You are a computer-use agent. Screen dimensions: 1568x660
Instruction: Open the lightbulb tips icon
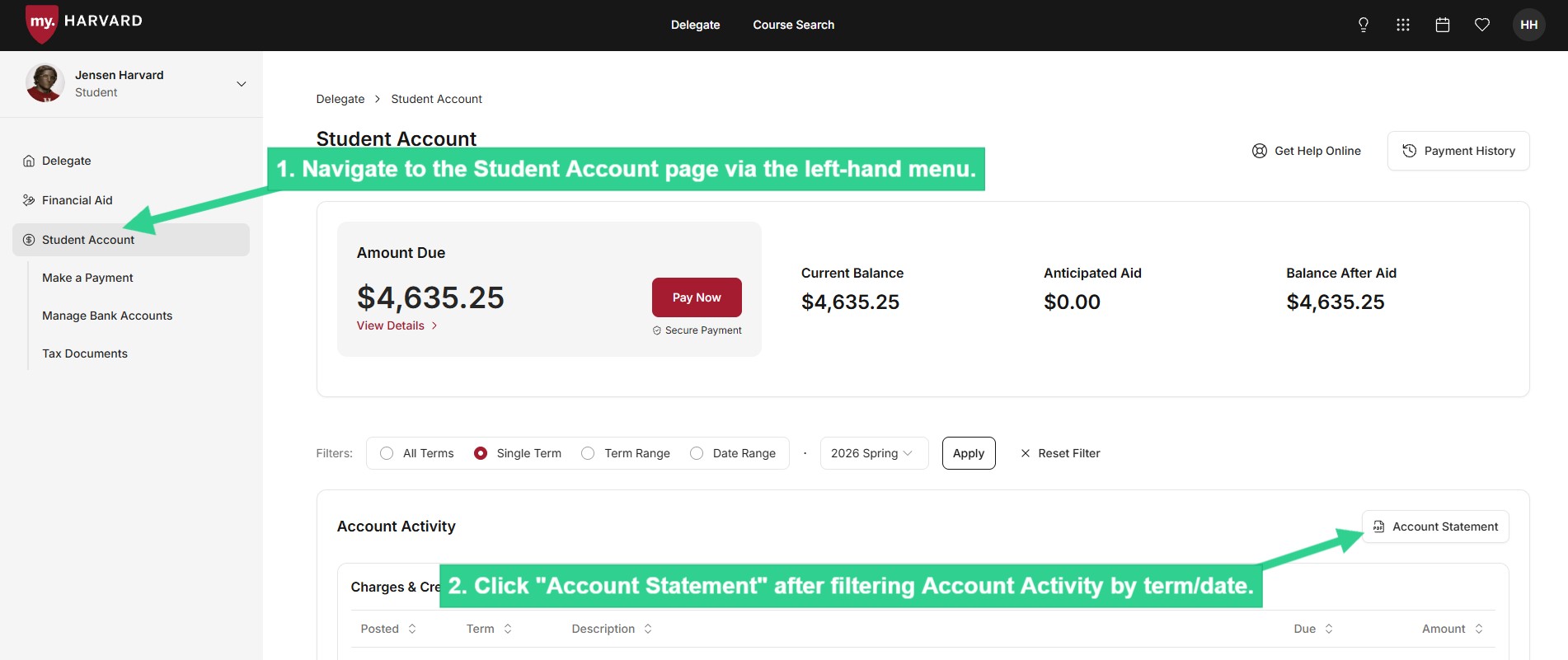coord(1364,25)
